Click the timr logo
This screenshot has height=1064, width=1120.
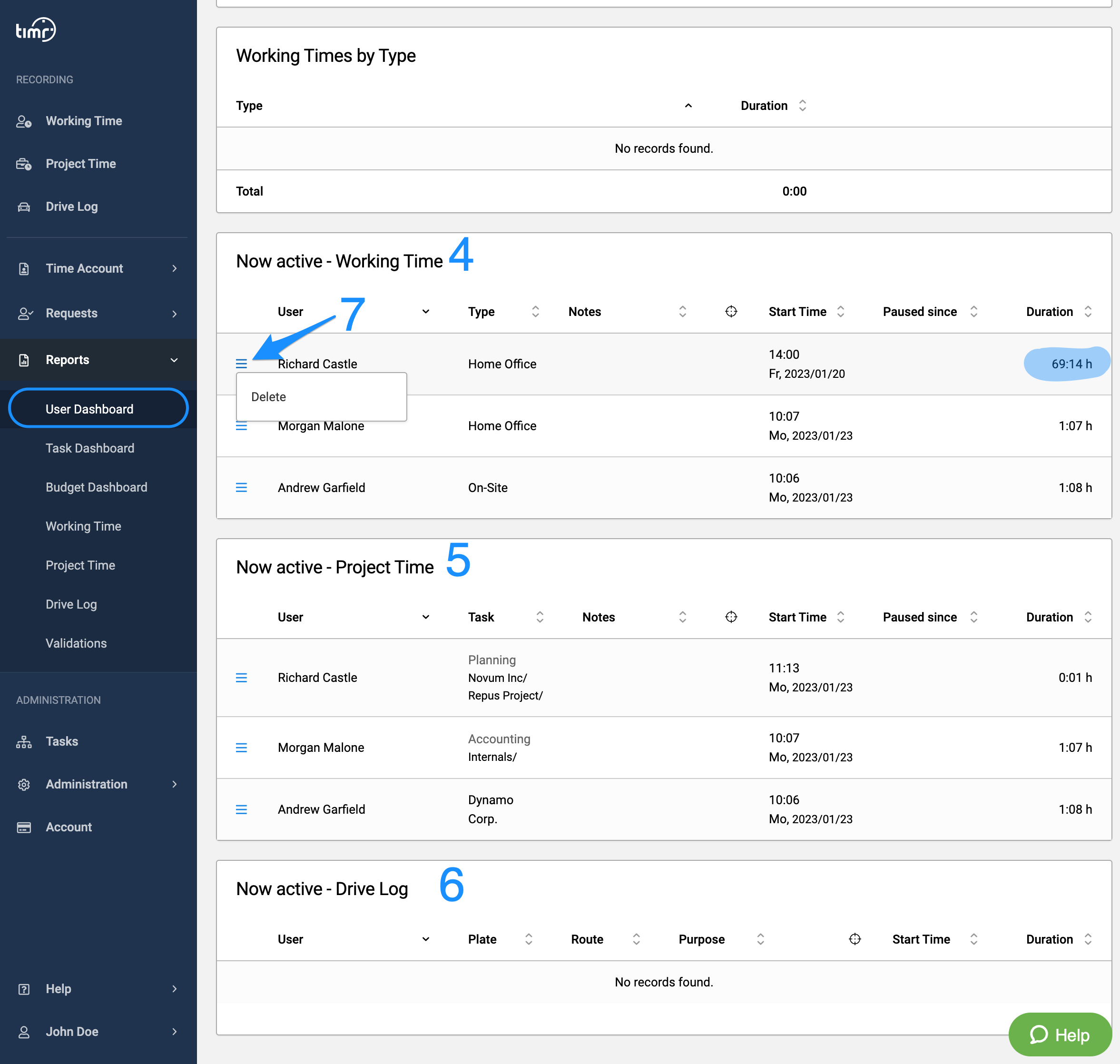36,30
